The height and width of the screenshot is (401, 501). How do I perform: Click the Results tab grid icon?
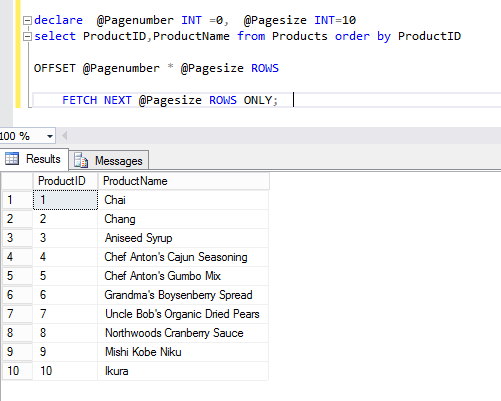tap(12, 159)
